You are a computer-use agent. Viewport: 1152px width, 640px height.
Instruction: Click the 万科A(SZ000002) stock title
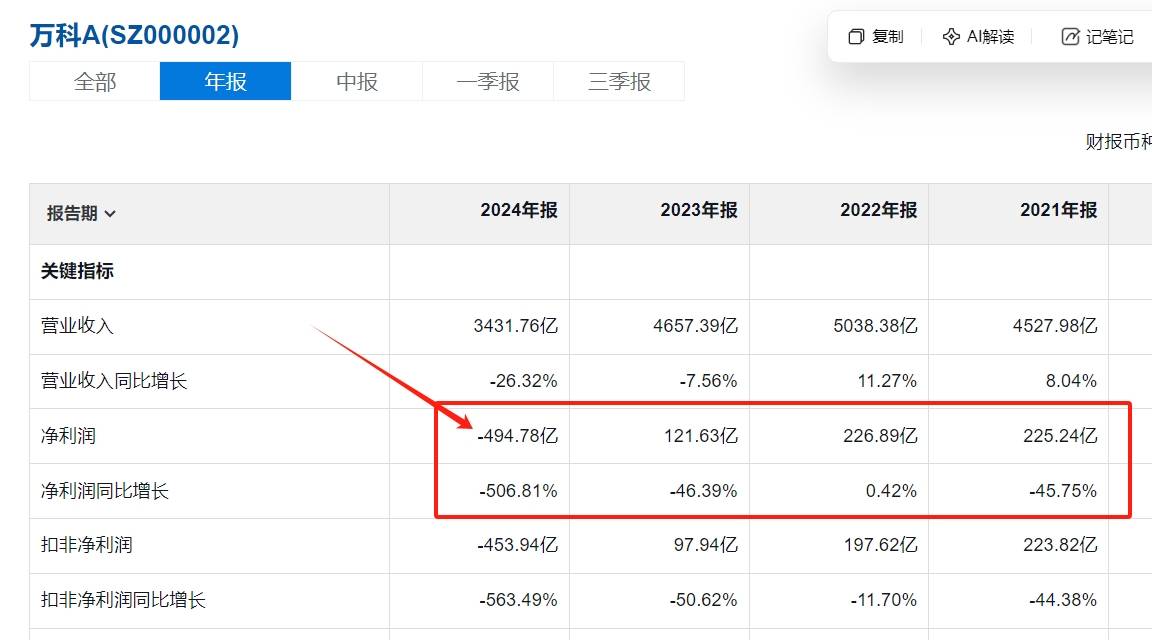[134, 35]
